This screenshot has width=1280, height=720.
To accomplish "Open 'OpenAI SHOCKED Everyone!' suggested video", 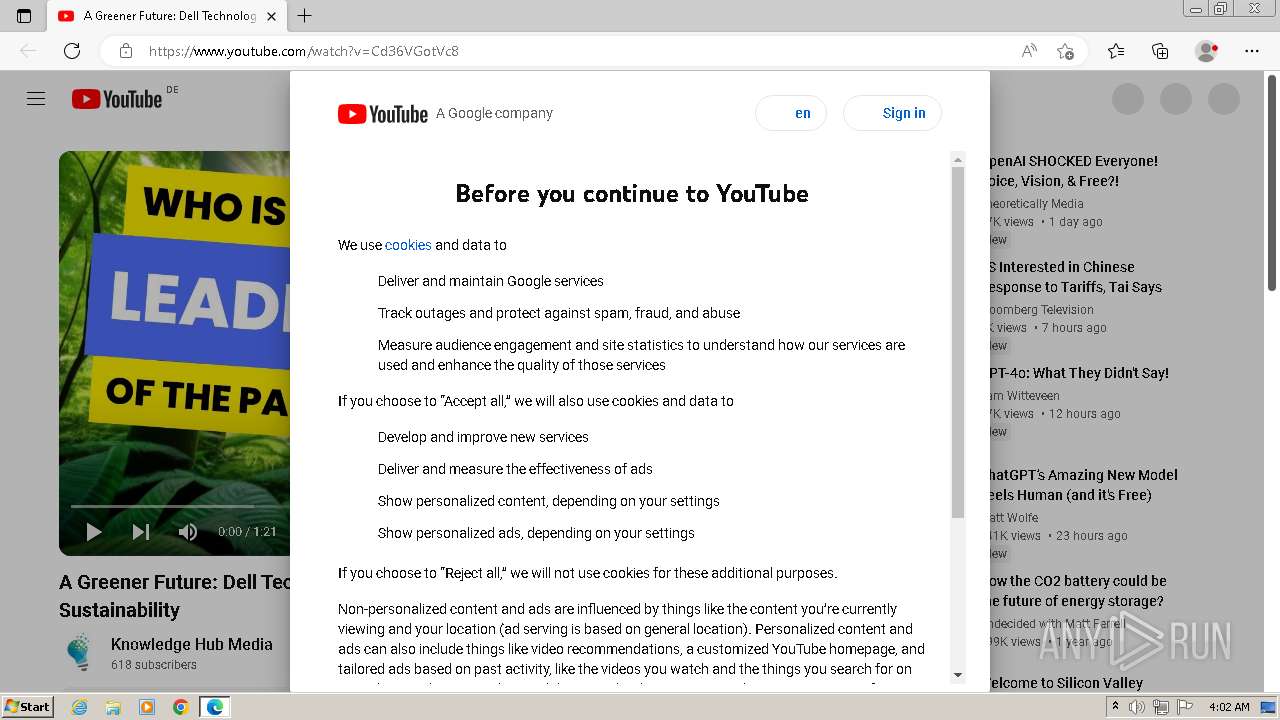I will [x=1073, y=171].
